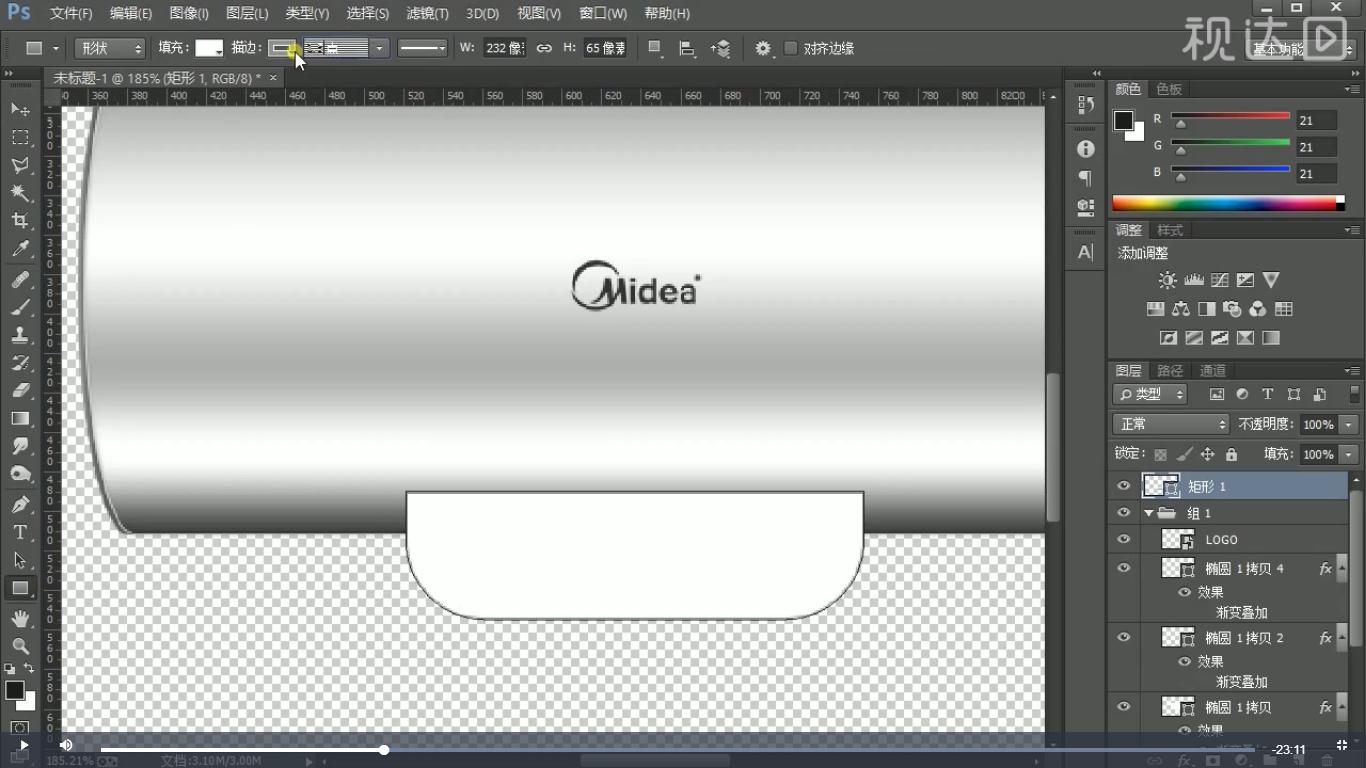Open the 类型 layer filter dropdown
This screenshot has height=768, width=1366.
click(x=1150, y=394)
